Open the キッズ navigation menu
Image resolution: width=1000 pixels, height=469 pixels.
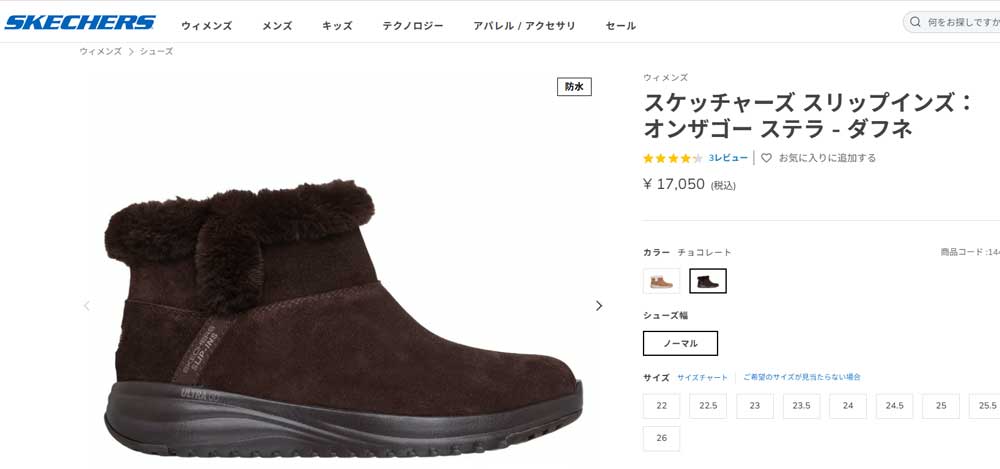point(337,26)
